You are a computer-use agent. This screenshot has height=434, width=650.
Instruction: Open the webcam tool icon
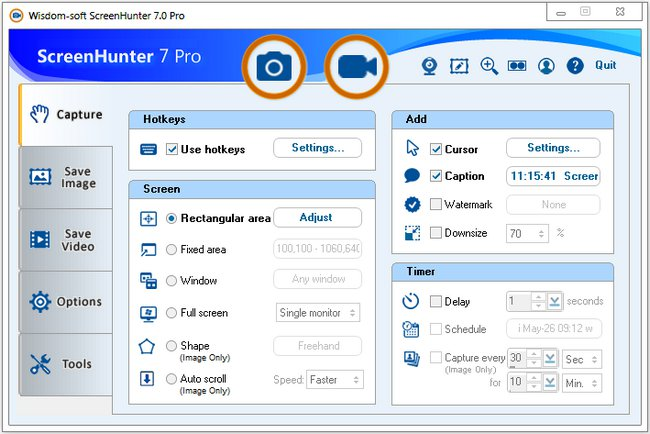click(x=429, y=66)
